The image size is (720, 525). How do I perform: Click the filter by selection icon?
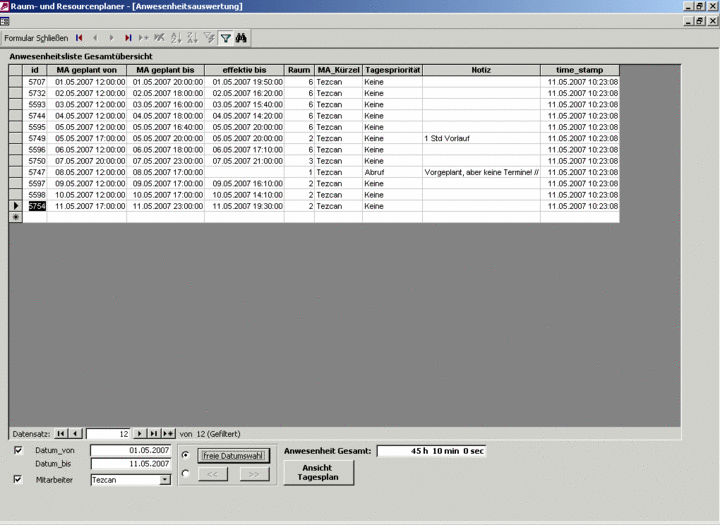(209, 38)
